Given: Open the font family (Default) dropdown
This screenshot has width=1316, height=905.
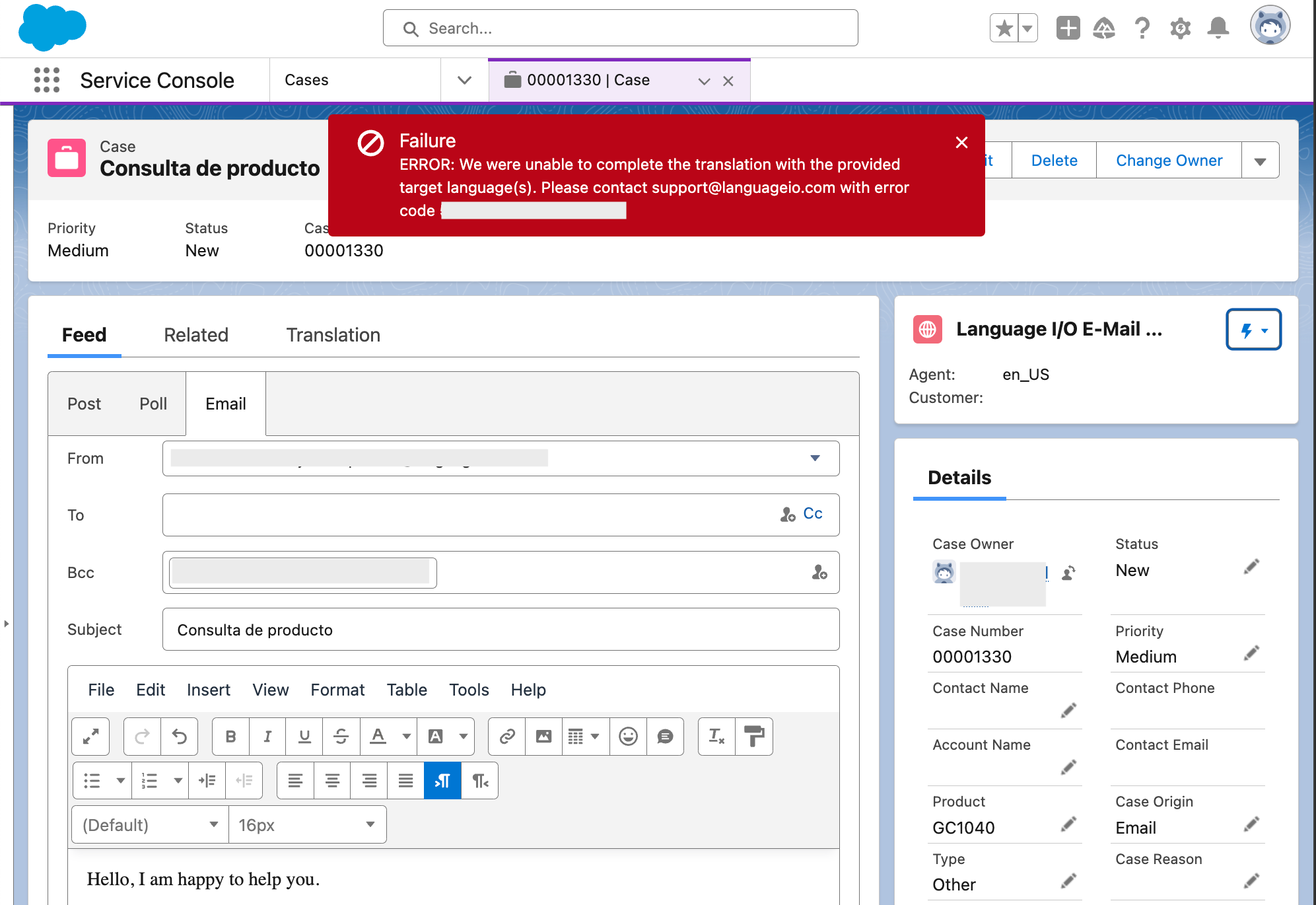Looking at the screenshot, I should (150, 825).
